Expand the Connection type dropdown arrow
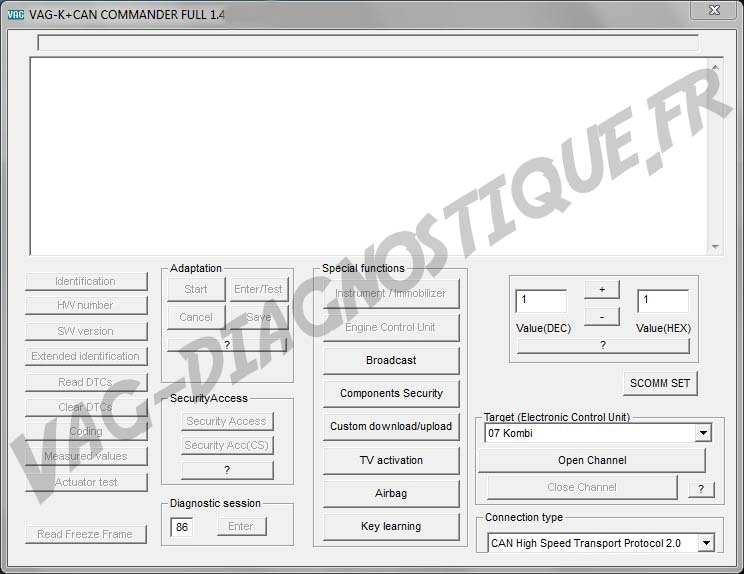 (707, 543)
